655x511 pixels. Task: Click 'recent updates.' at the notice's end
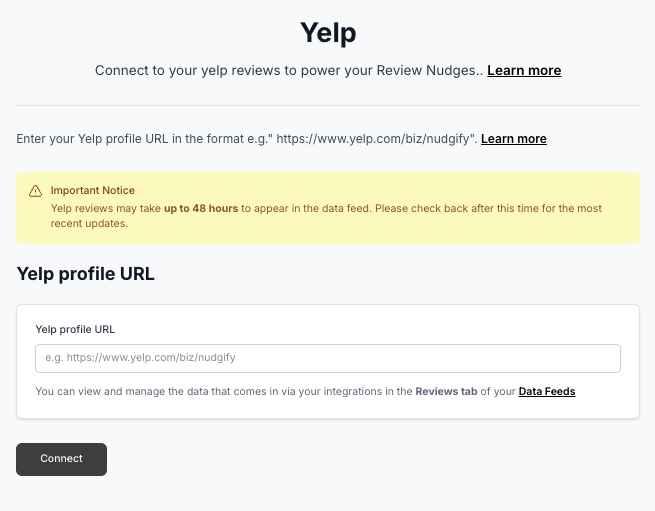[90, 223]
